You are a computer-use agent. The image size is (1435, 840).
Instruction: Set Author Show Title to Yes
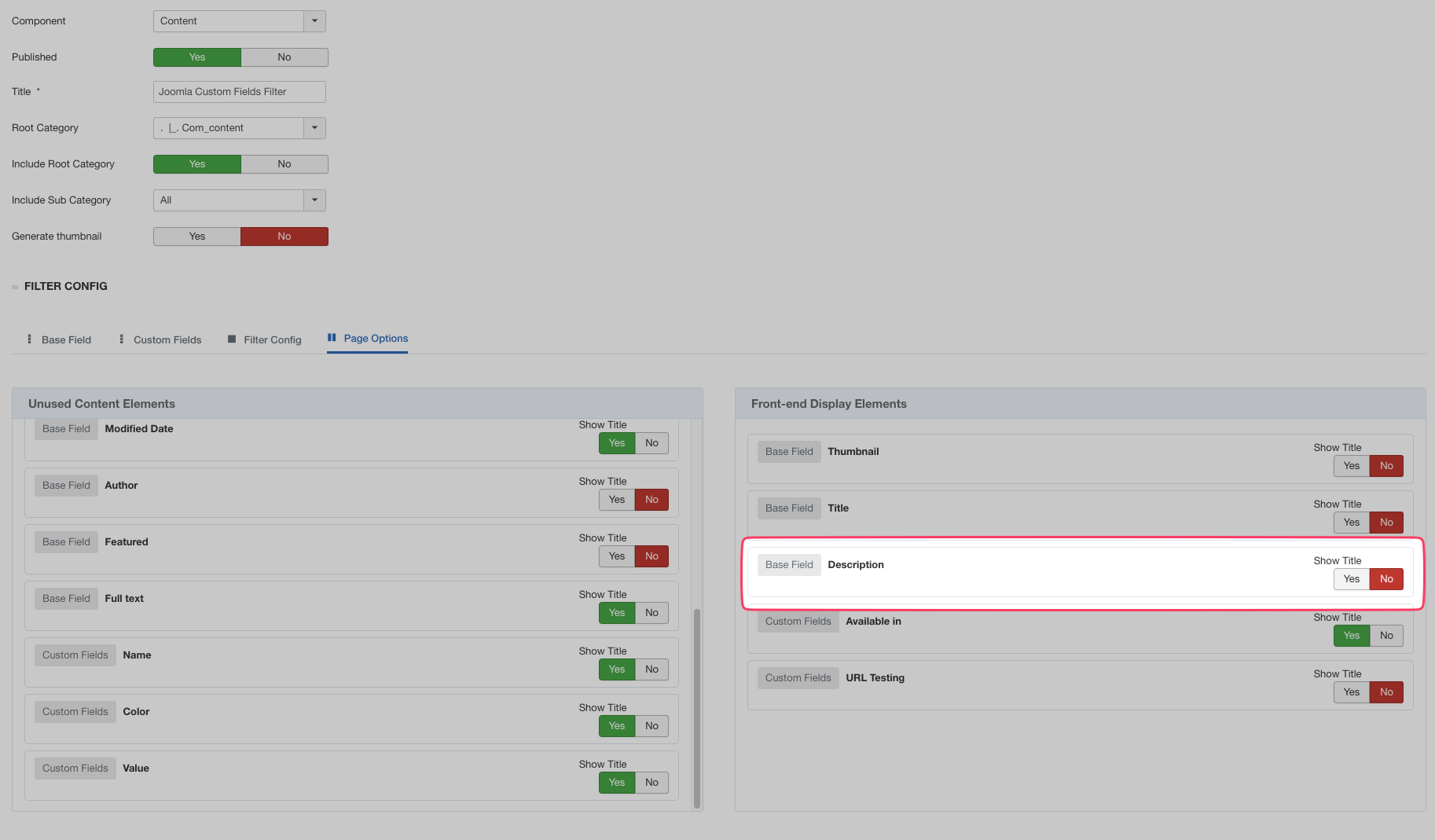pos(617,500)
